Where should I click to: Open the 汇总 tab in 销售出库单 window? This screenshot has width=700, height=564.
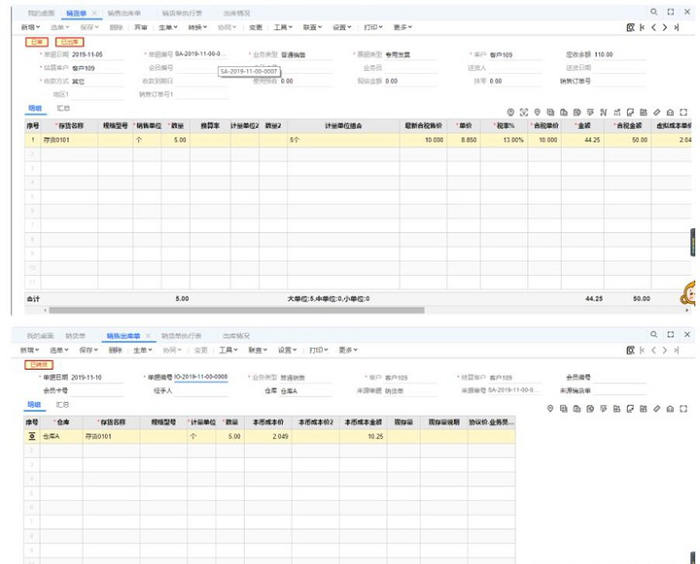(x=61, y=405)
